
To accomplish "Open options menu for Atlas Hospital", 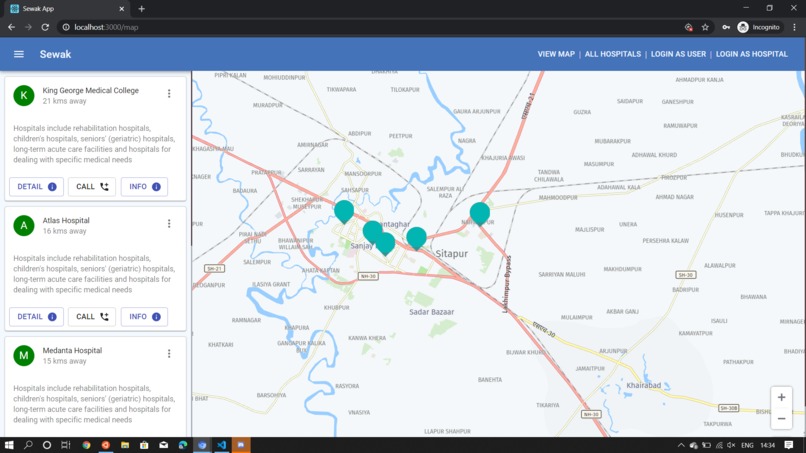I will click(x=169, y=224).
